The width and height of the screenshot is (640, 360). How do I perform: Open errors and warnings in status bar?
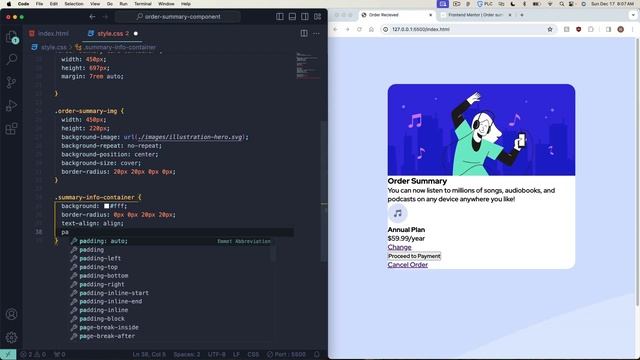[x=33, y=354]
